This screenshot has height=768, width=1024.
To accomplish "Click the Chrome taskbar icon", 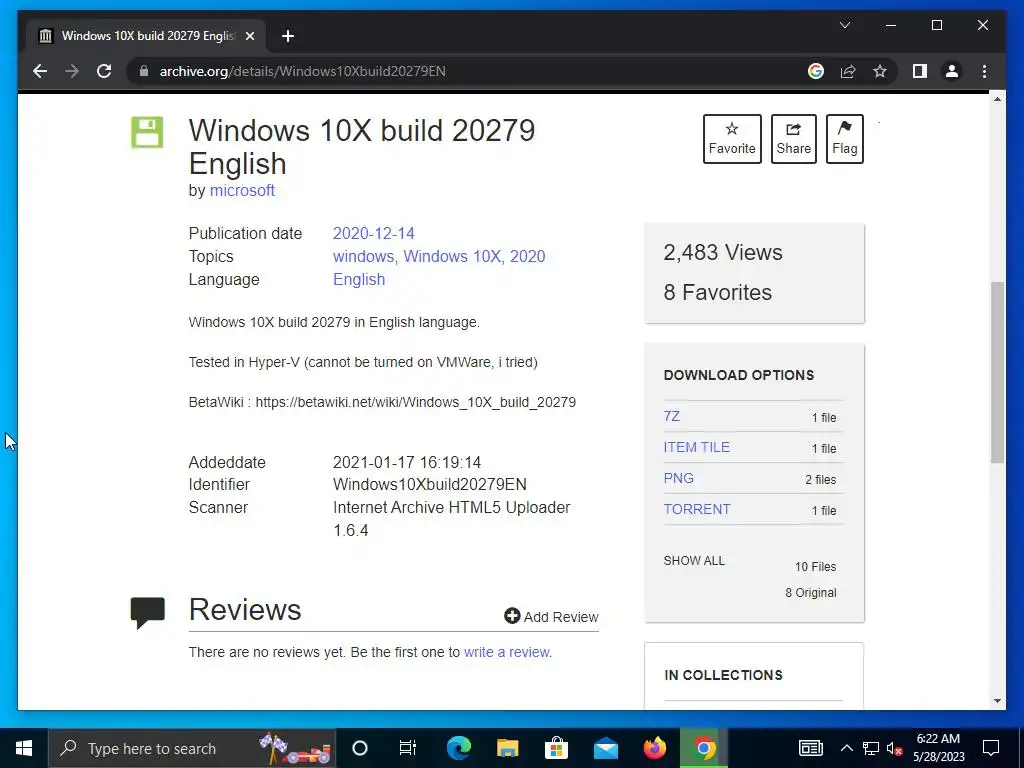I will [704, 748].
